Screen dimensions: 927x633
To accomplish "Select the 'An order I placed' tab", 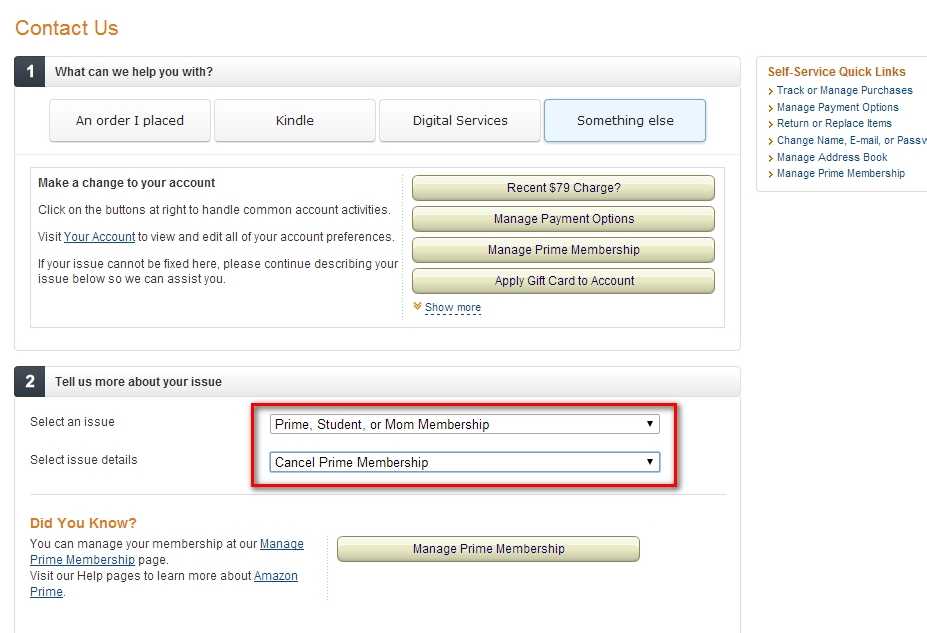I will coord(130,121).
